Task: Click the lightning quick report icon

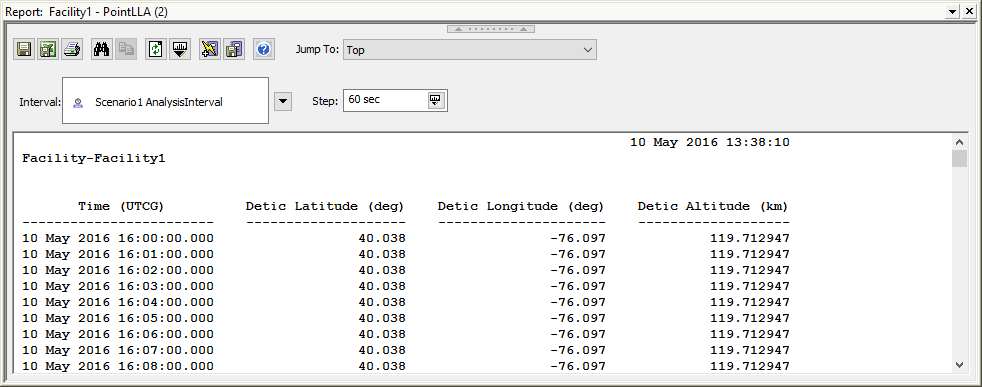Action: (210, 49)
